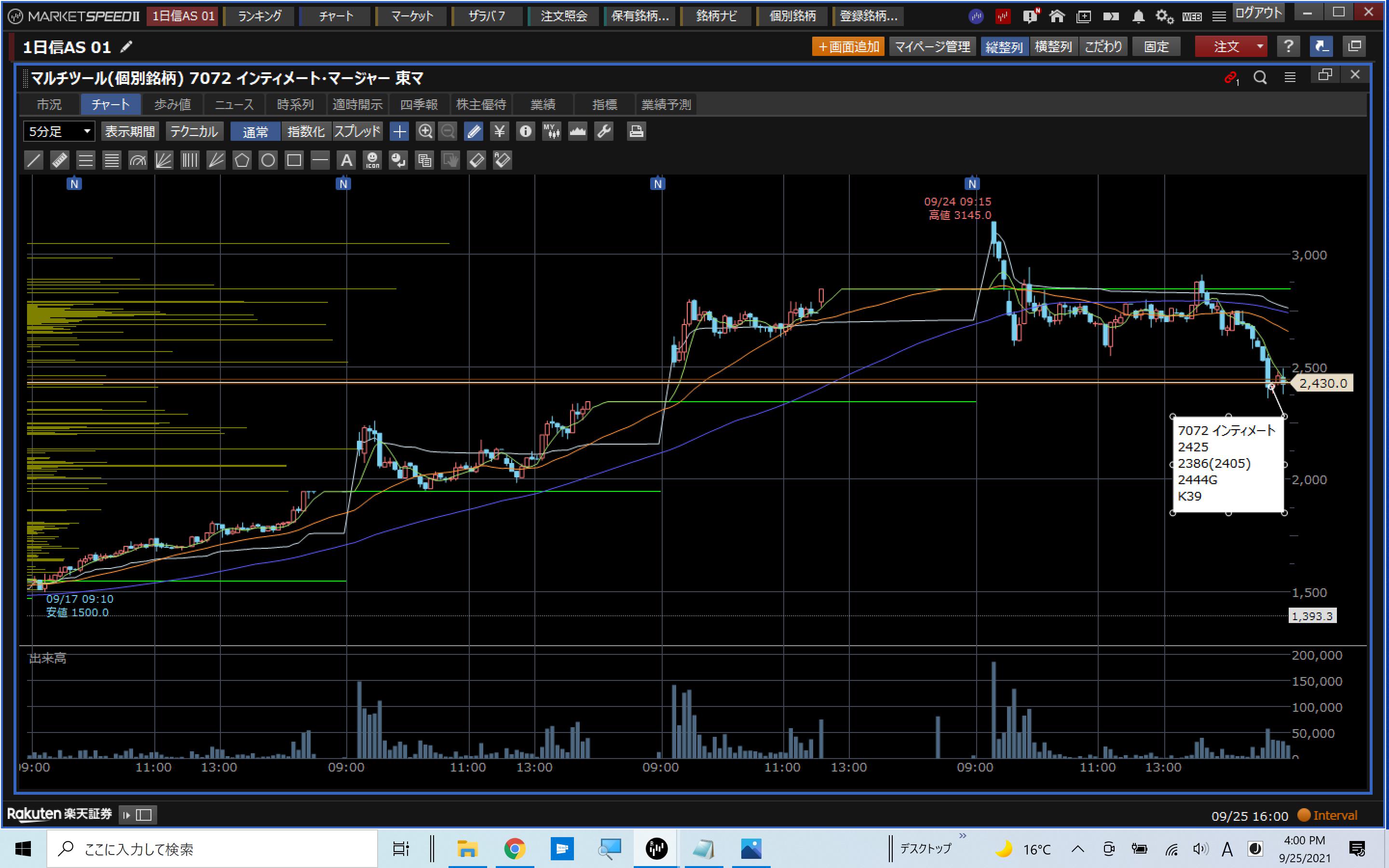Click the +画面追加 button
The image size is (1389, 868).
pos(848,46)
